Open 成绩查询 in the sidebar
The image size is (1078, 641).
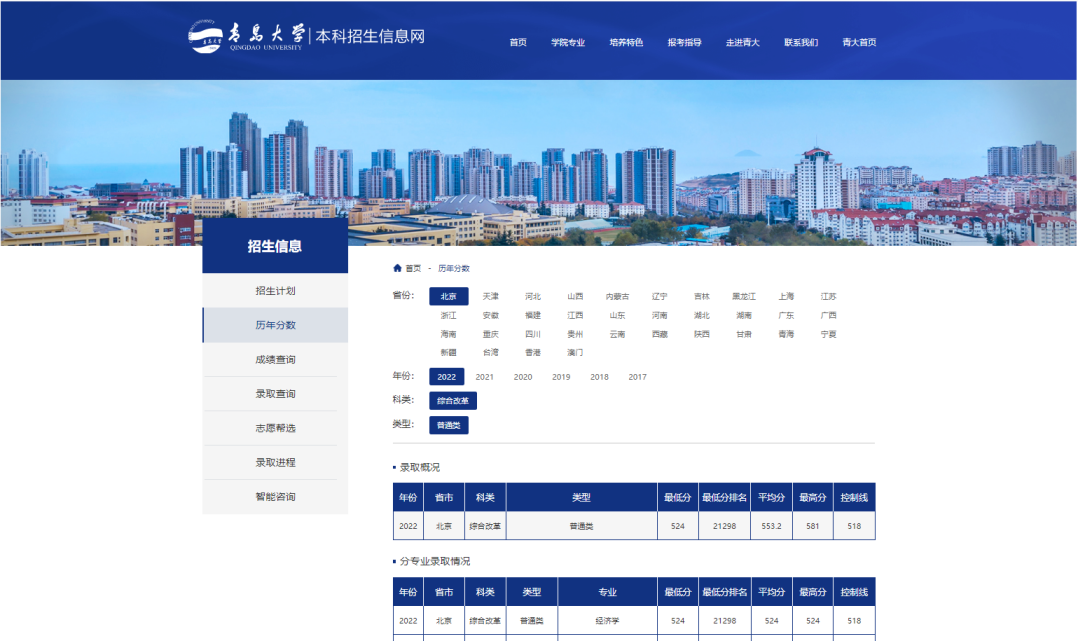(274, 359)
